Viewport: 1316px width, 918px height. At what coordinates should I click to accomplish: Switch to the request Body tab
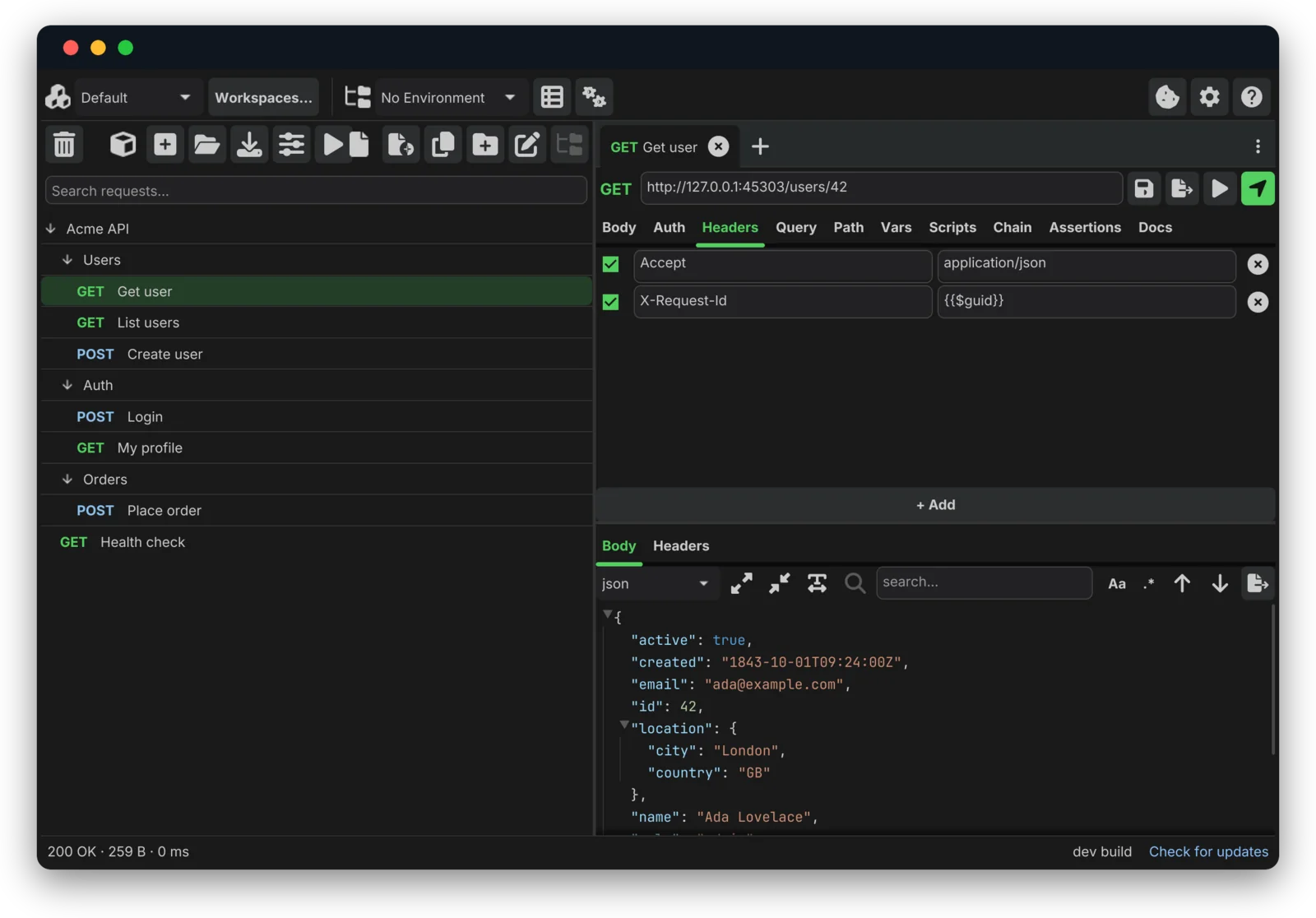click(x=619, y=227)
